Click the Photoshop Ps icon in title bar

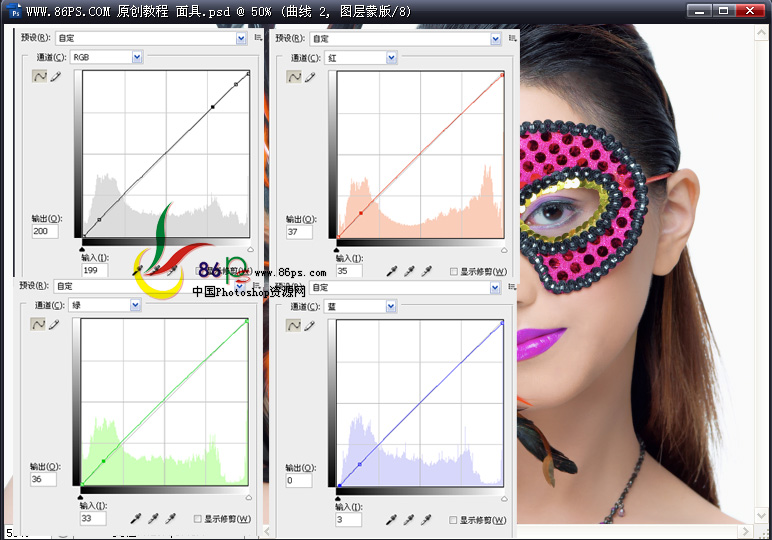tap(15, 11)
